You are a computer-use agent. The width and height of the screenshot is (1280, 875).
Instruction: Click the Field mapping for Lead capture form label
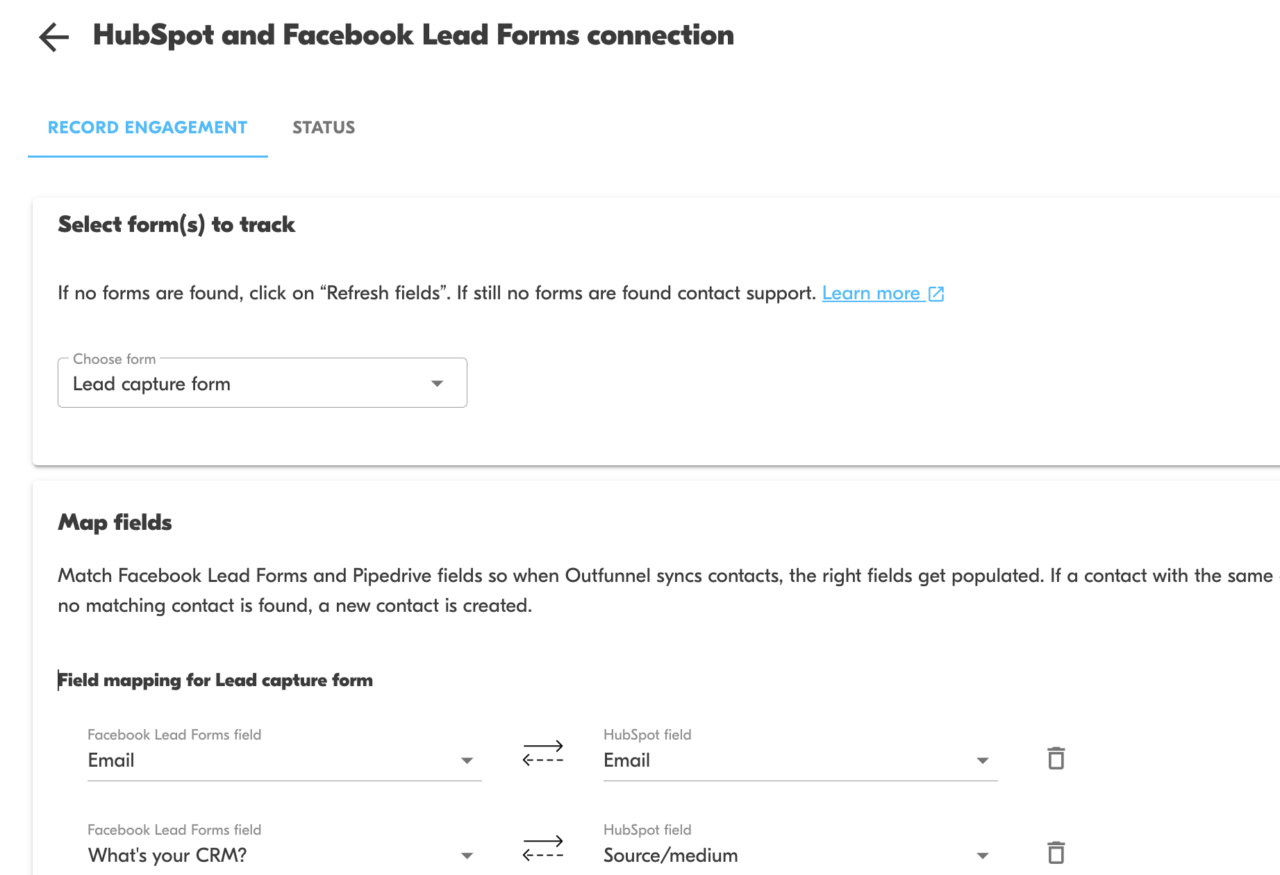[215, 680]
